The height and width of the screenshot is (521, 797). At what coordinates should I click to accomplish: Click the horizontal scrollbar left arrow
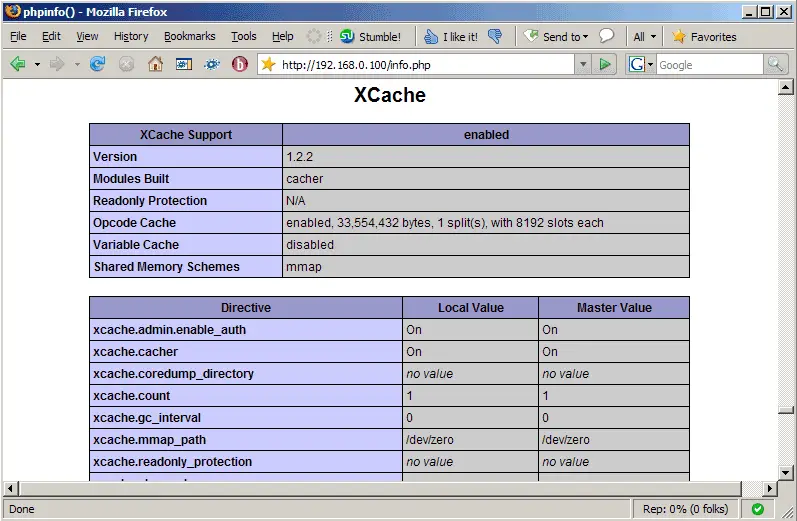point(10,488)
